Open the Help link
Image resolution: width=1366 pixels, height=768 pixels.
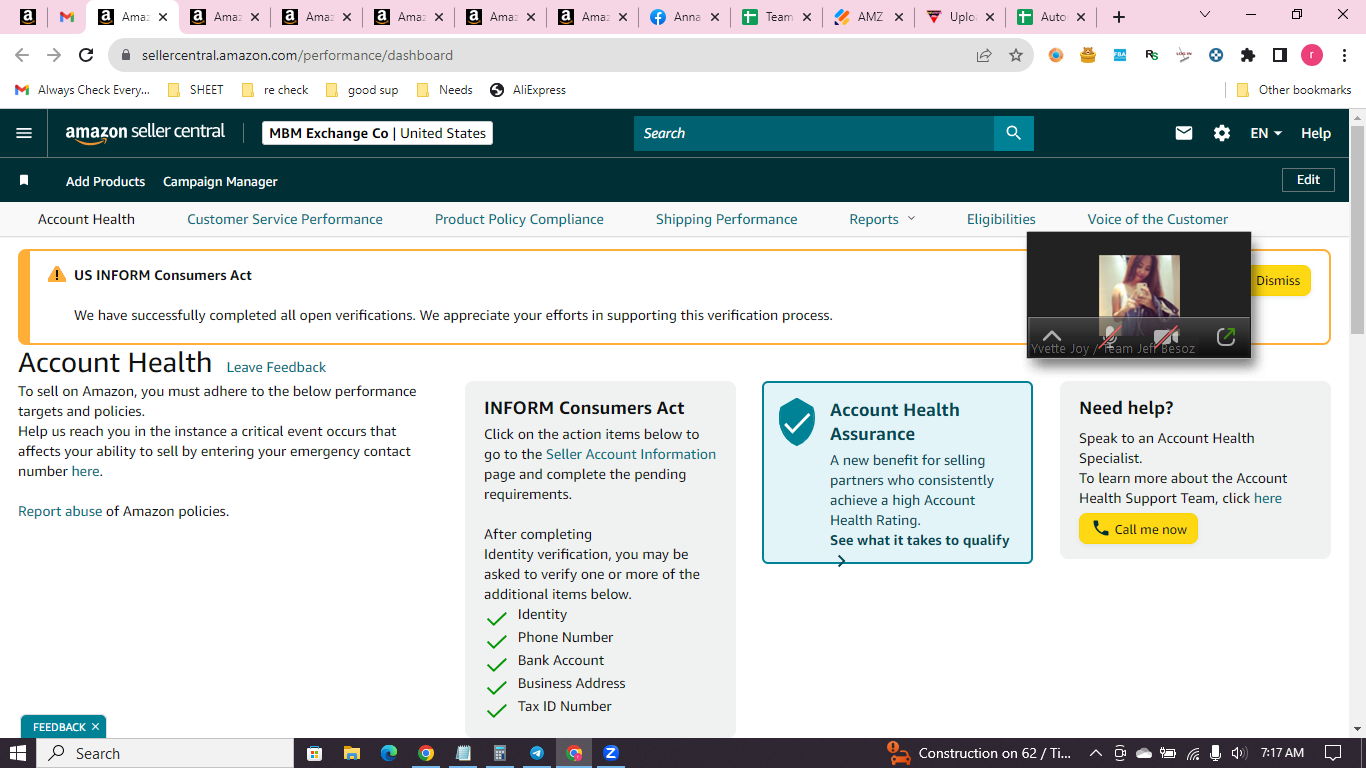(1316, 133)
